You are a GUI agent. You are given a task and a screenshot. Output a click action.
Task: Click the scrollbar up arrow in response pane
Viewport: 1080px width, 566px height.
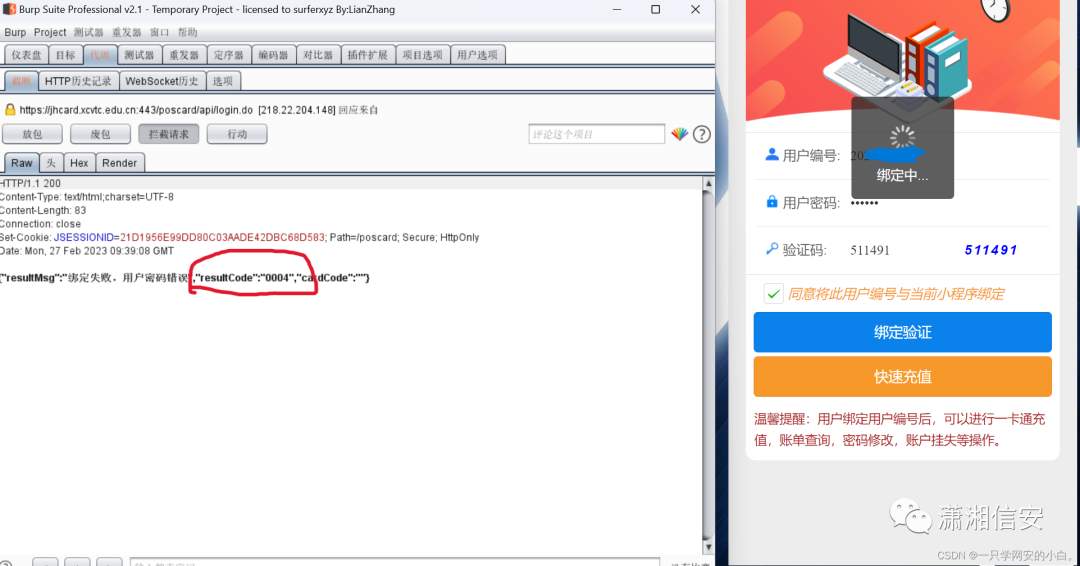(708, 184)
